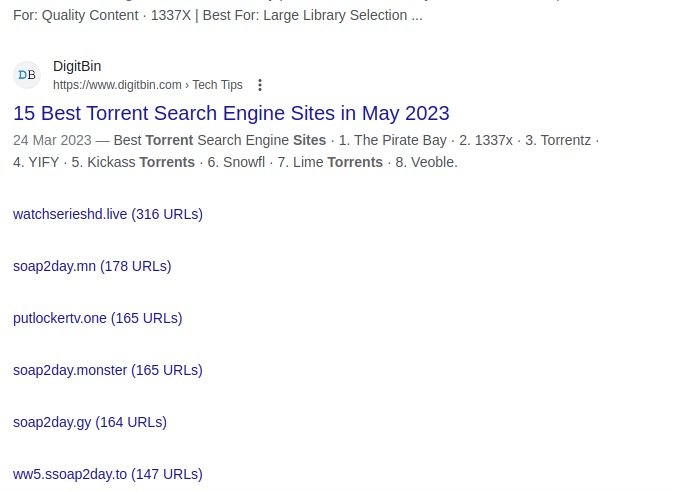Open the putlockertv.one (165 URLs) link
The width and height of the screenshot is (677, 492).
[98, 318]
